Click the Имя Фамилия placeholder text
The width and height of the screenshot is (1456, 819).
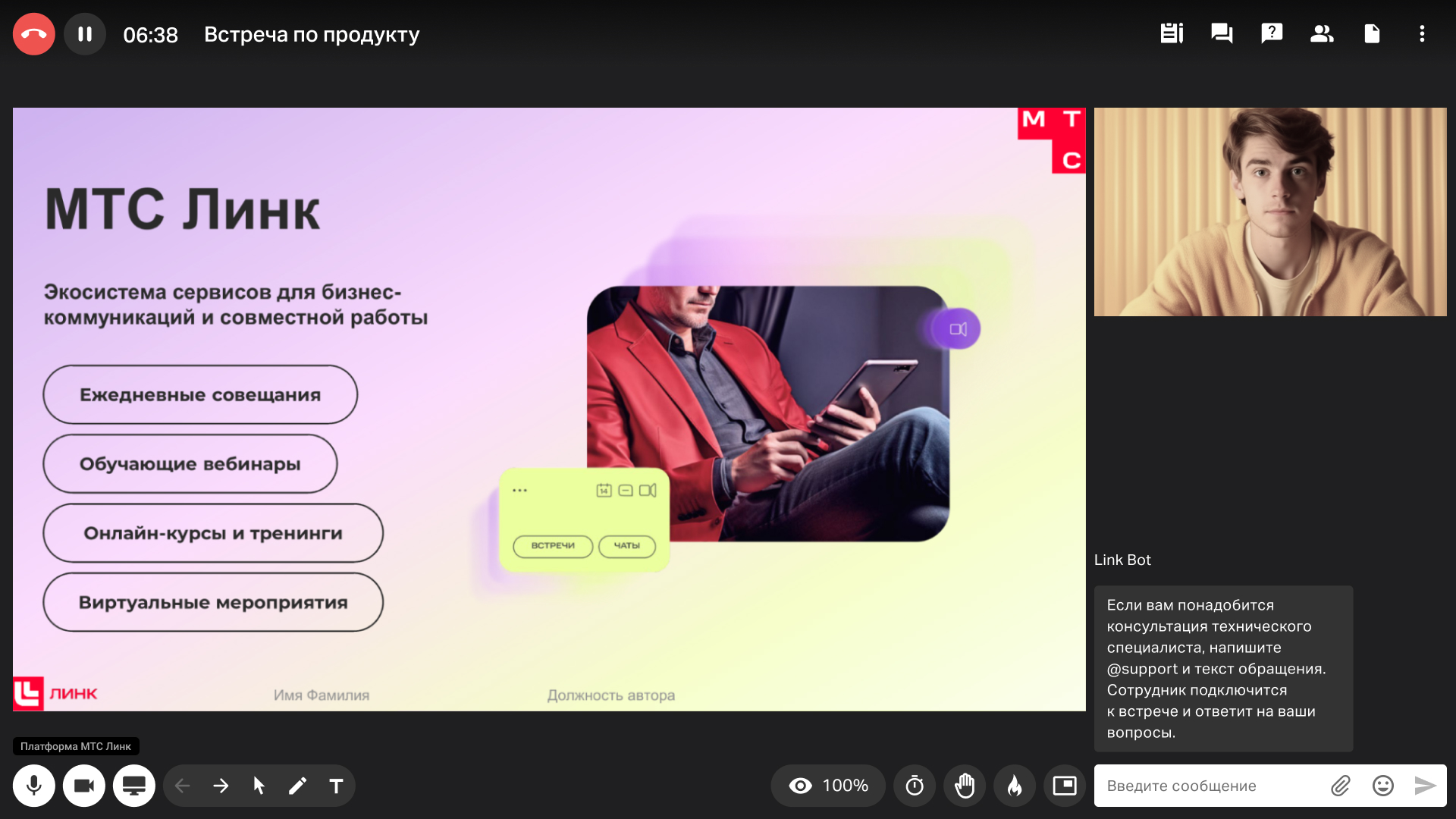[322, 695]
